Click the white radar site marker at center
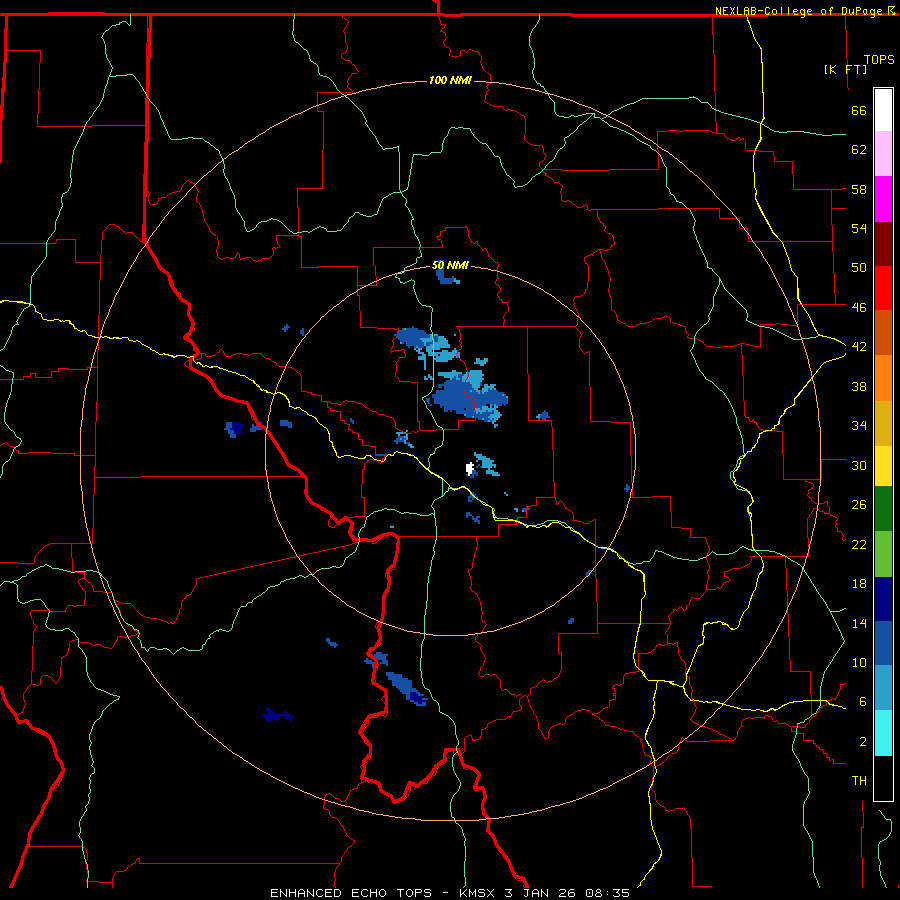 470,469
